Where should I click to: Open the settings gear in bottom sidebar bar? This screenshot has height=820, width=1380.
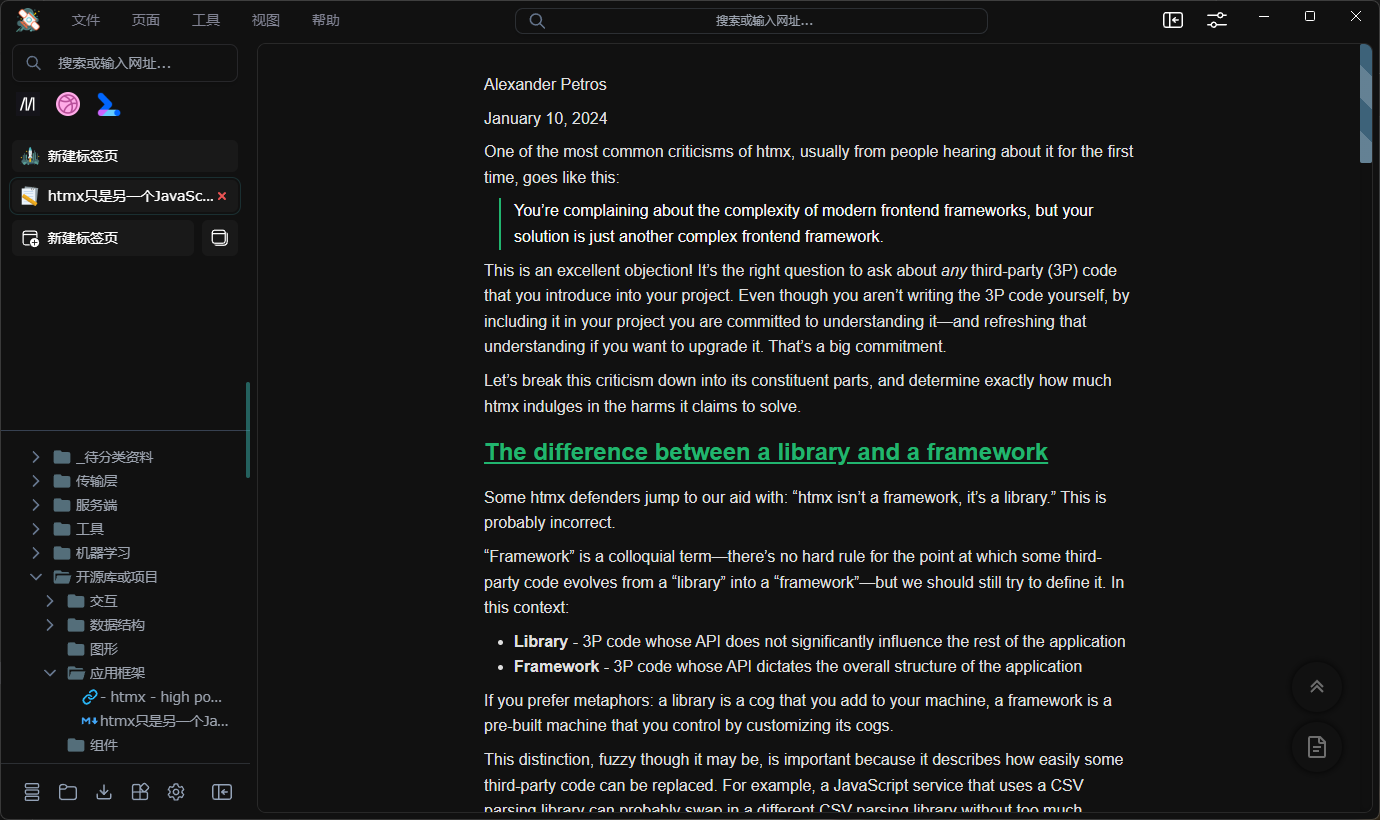tap(176, 792)
